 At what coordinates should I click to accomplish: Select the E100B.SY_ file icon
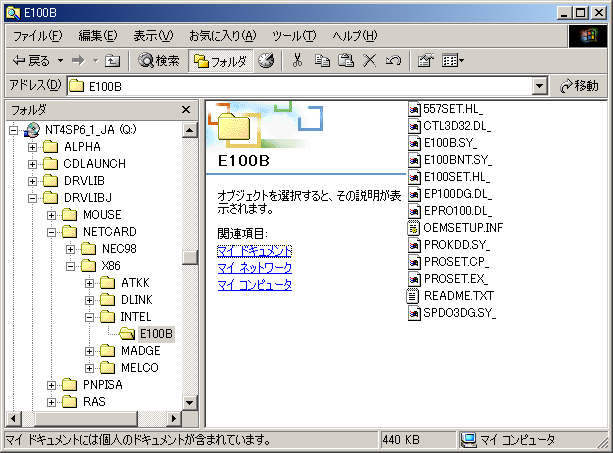point(414,143)
